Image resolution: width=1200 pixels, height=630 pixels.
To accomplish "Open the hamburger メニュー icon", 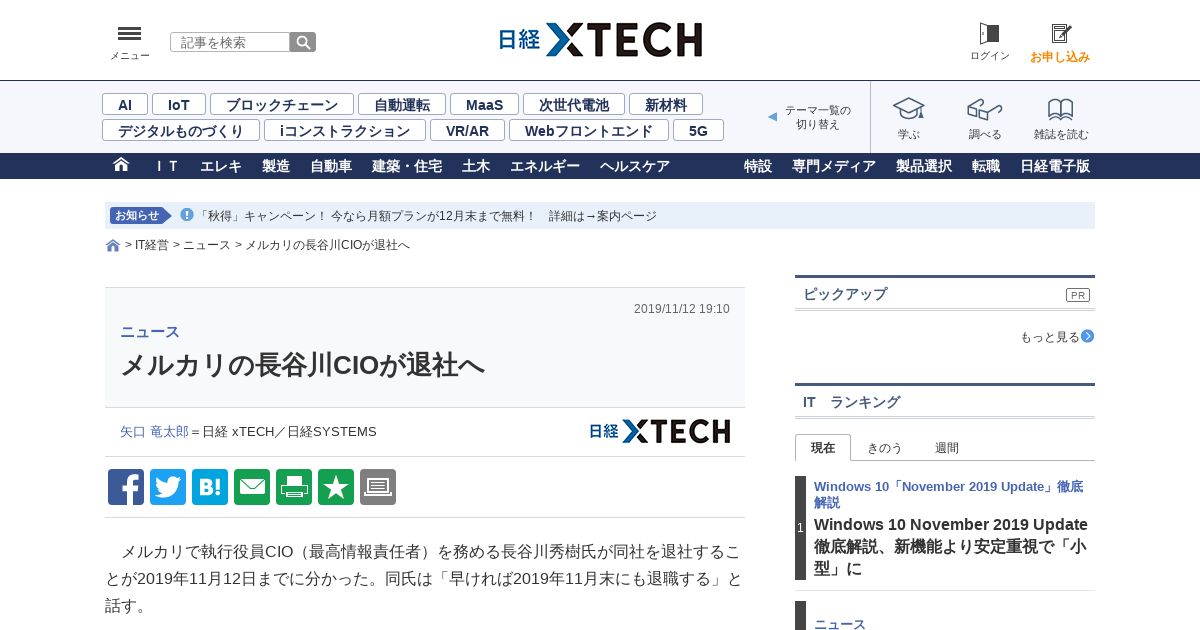I will pos(129,34).
